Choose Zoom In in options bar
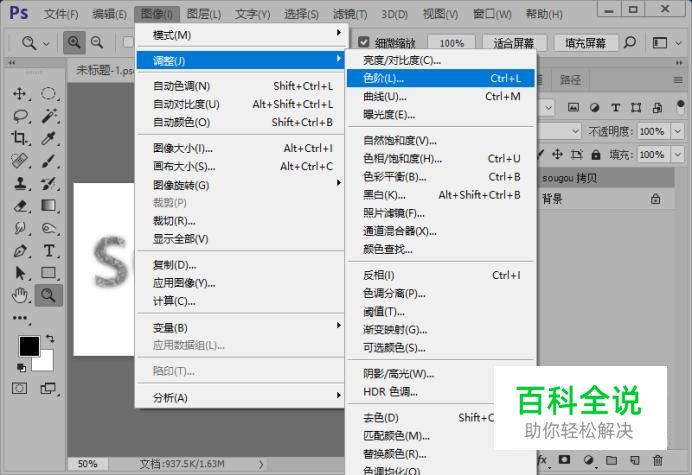Screen dimensions: 692x475 (x=74, y=43)
